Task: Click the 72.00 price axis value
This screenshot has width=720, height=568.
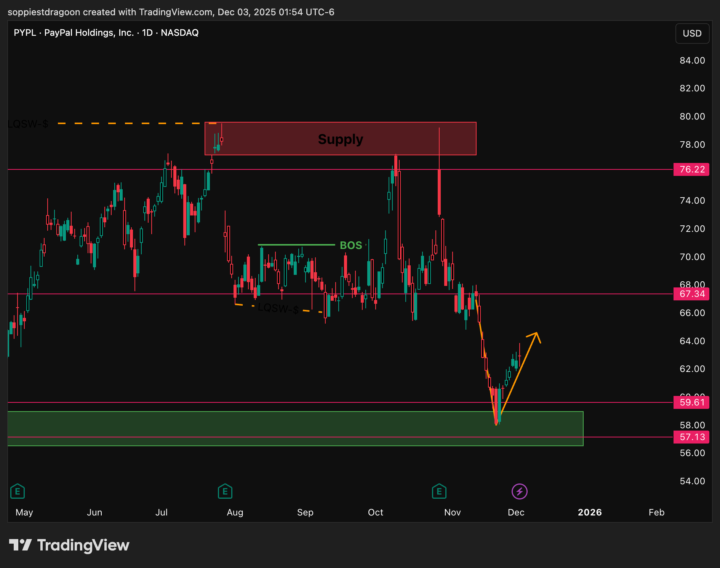Action: point(692,229)
